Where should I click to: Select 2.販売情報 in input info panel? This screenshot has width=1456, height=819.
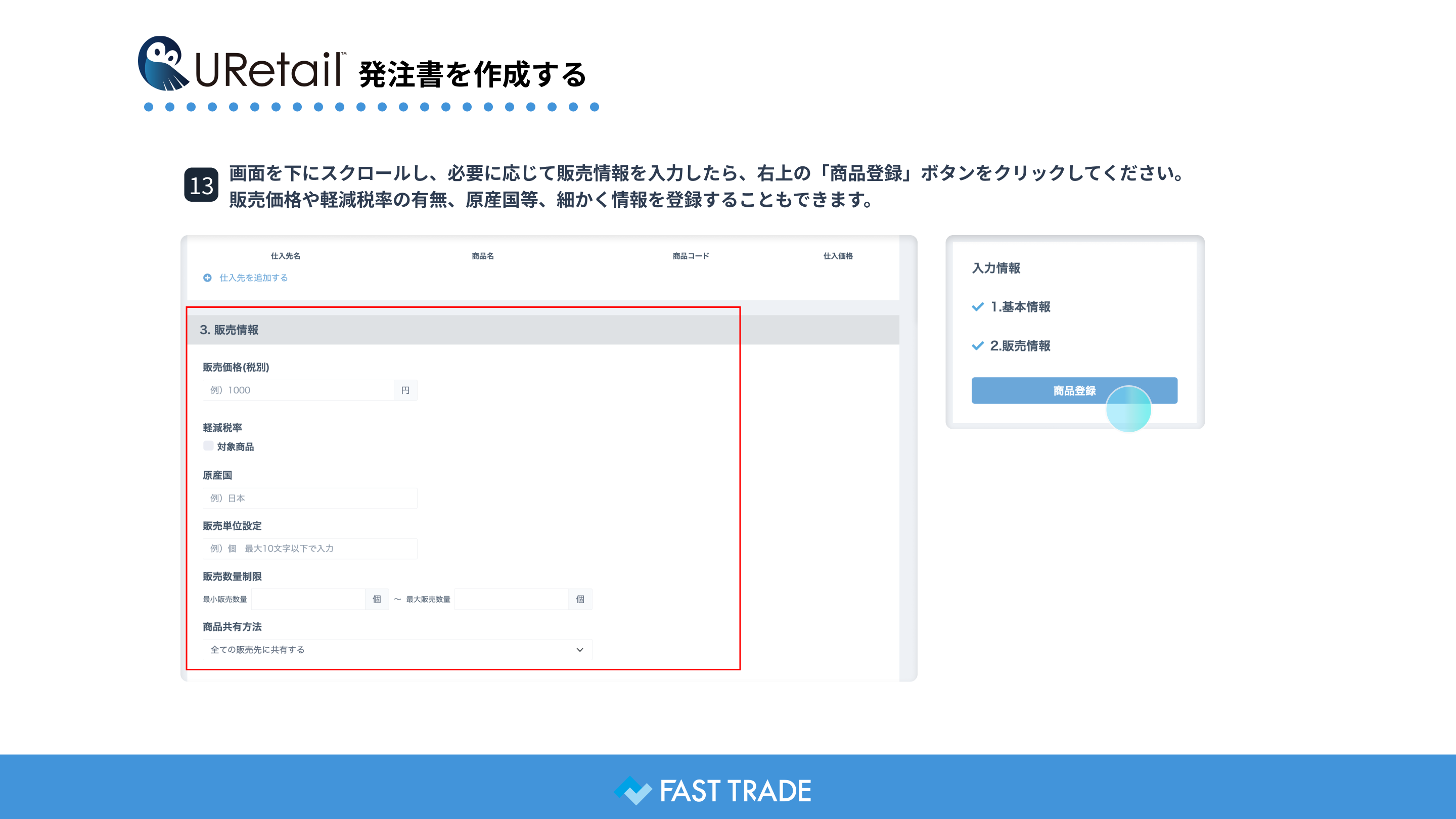coord(1020,346)
